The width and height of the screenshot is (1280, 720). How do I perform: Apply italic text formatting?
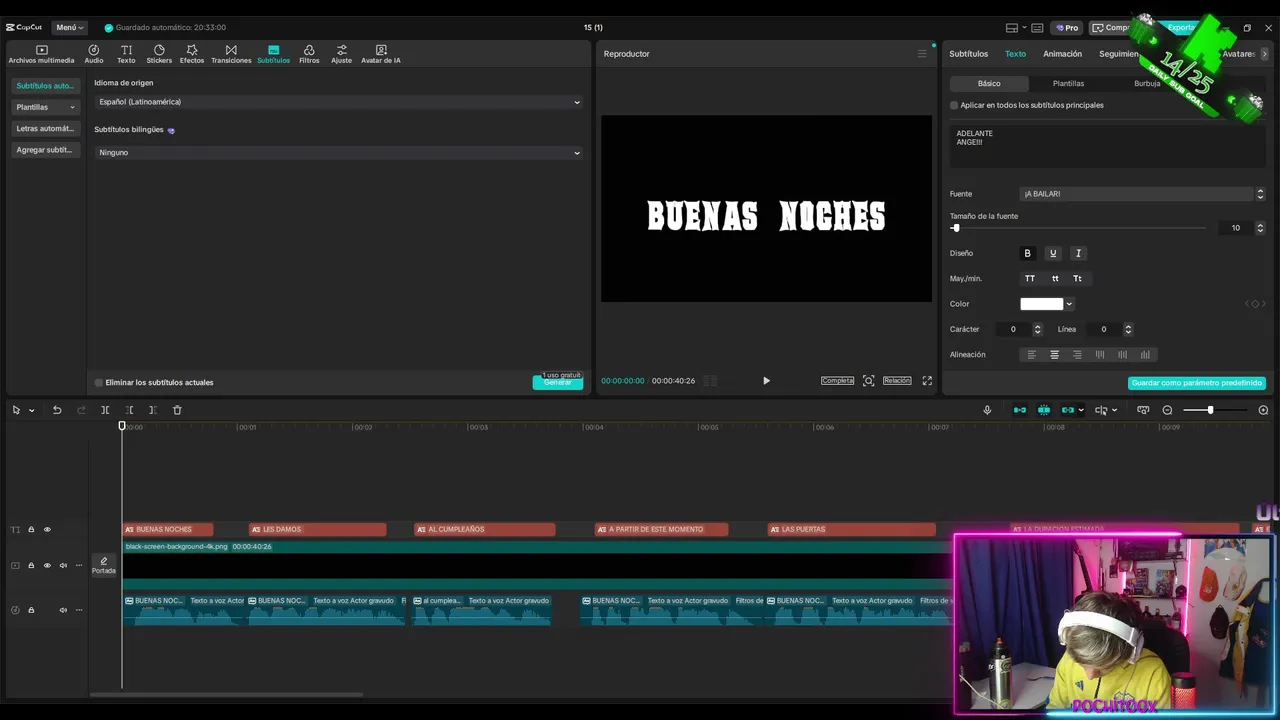pos(1078,253)
